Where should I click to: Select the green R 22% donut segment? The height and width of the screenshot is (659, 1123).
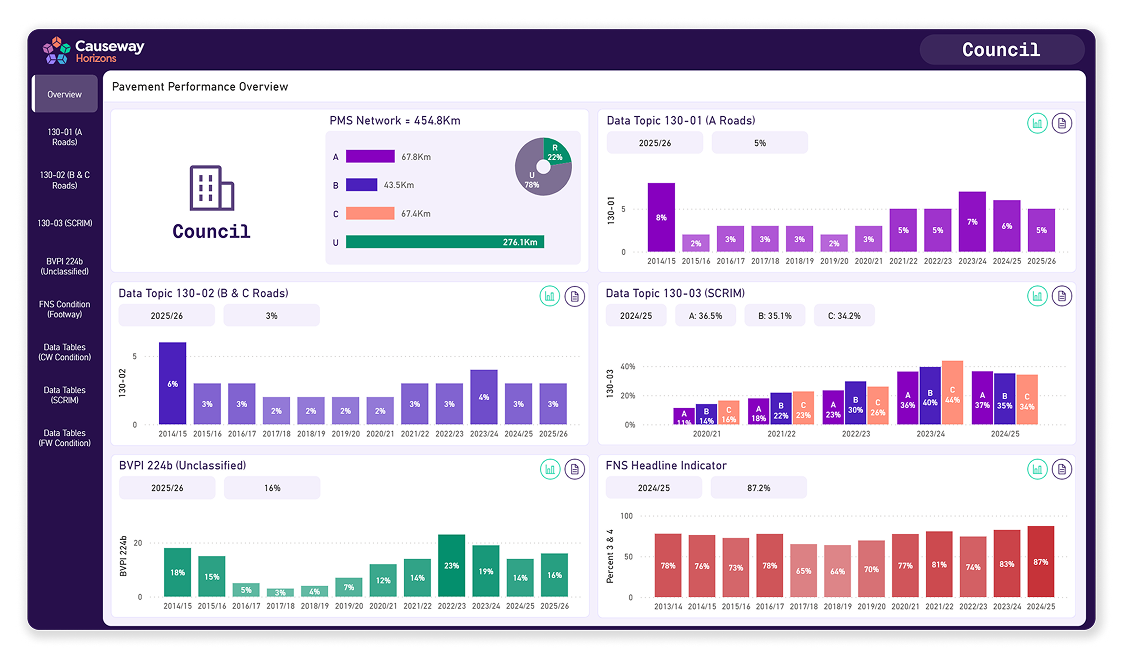click(x=555, y=150)
